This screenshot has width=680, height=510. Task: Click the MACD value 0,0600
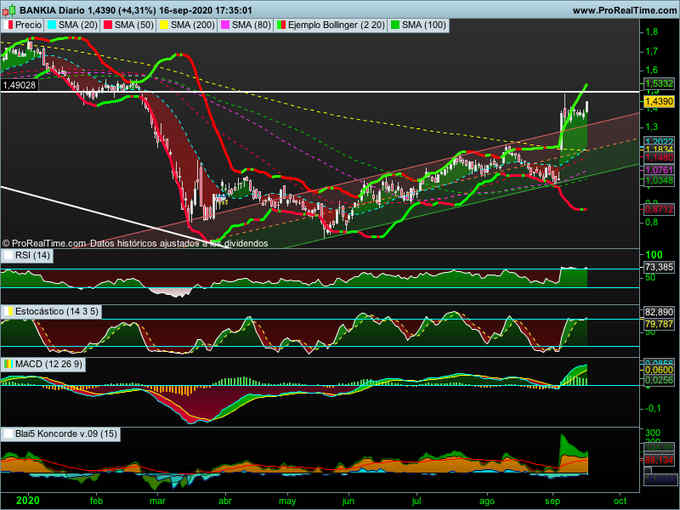tap(659, 370)
